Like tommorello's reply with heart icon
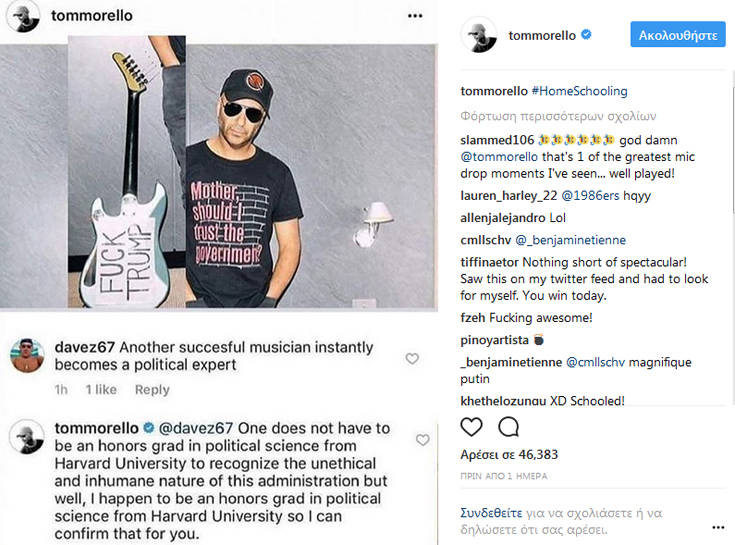Image resolution: width=735 pixels, height=545 pixels. (422, 440)
